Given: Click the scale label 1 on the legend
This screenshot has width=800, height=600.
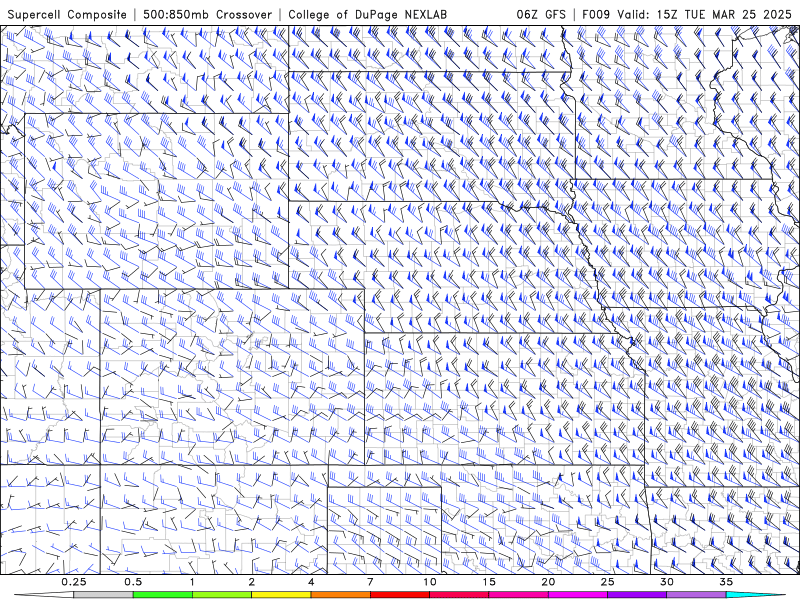Looking at the screenshot, I should click(192, 582).
